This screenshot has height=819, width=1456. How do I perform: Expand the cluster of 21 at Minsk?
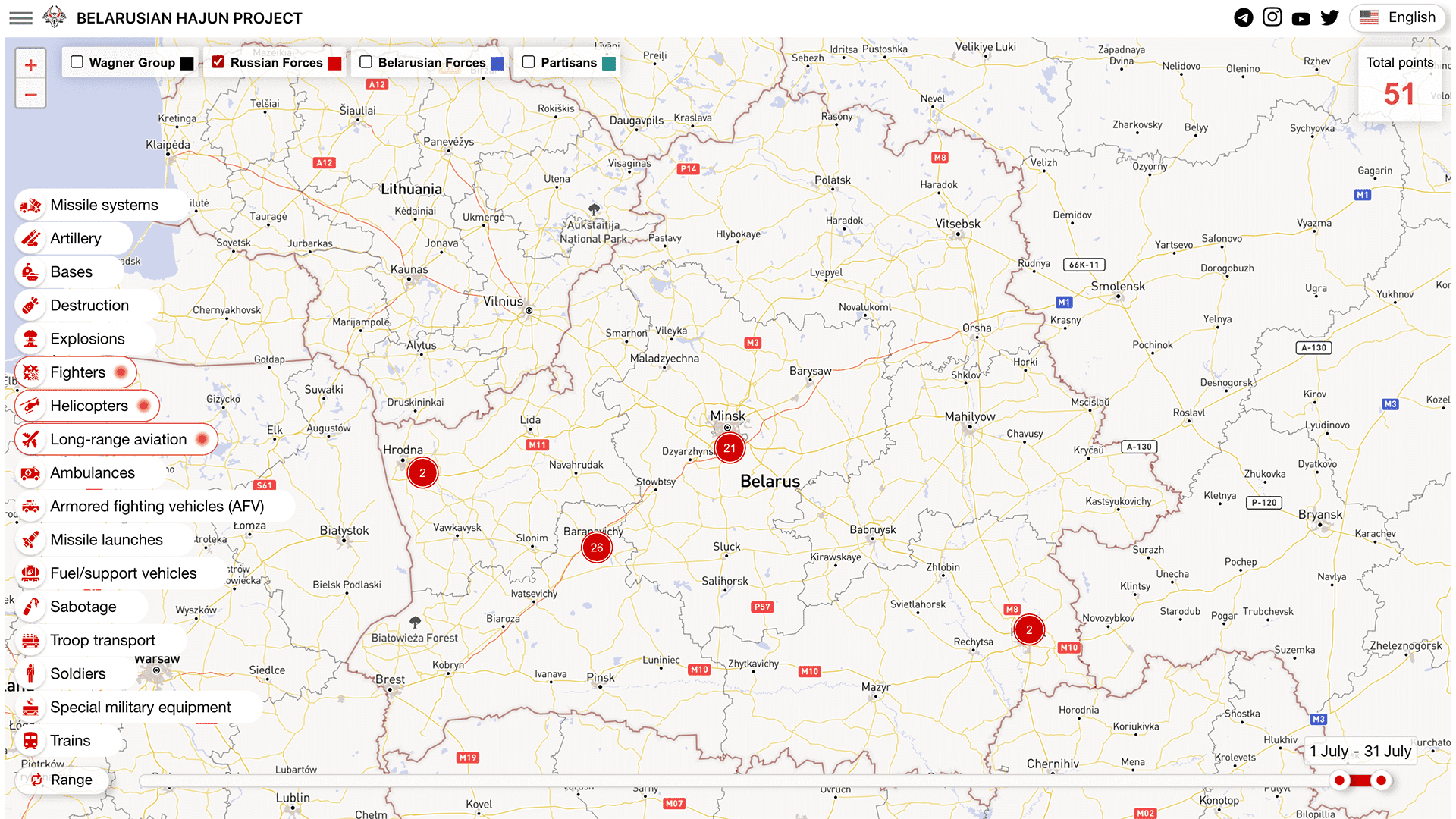click(730, 448)
